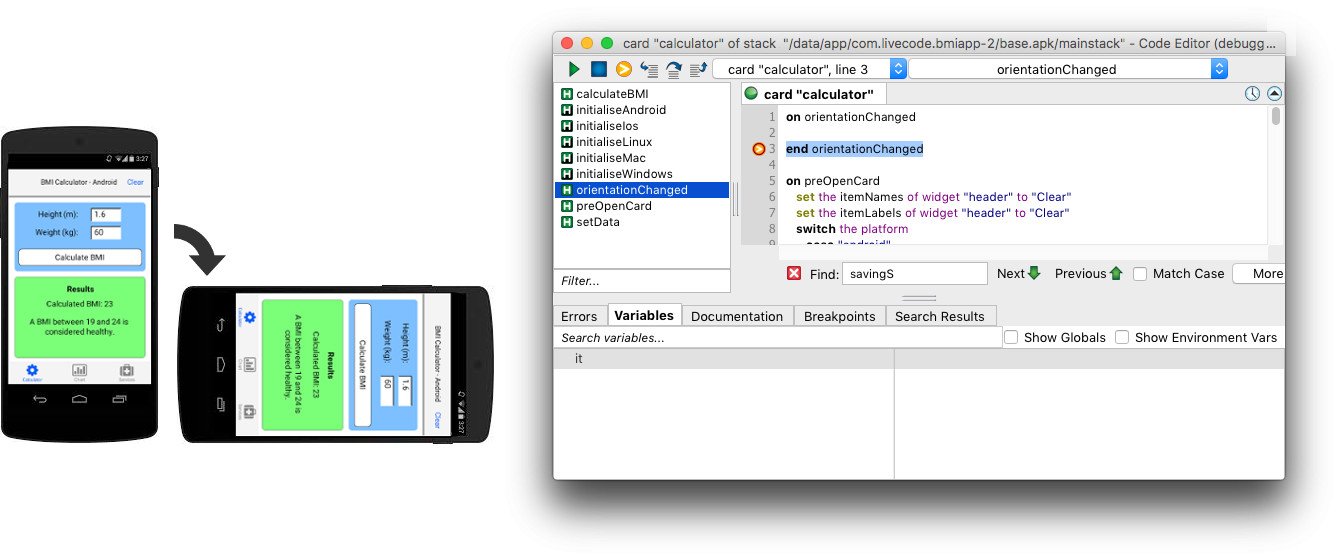
Task: Open the Documentation tab
Action: tap(737, 316)
